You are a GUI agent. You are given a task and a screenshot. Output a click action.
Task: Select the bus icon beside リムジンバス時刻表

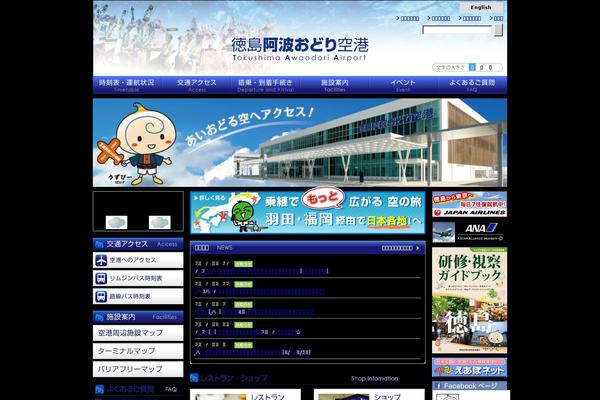[x=101, y=278]
